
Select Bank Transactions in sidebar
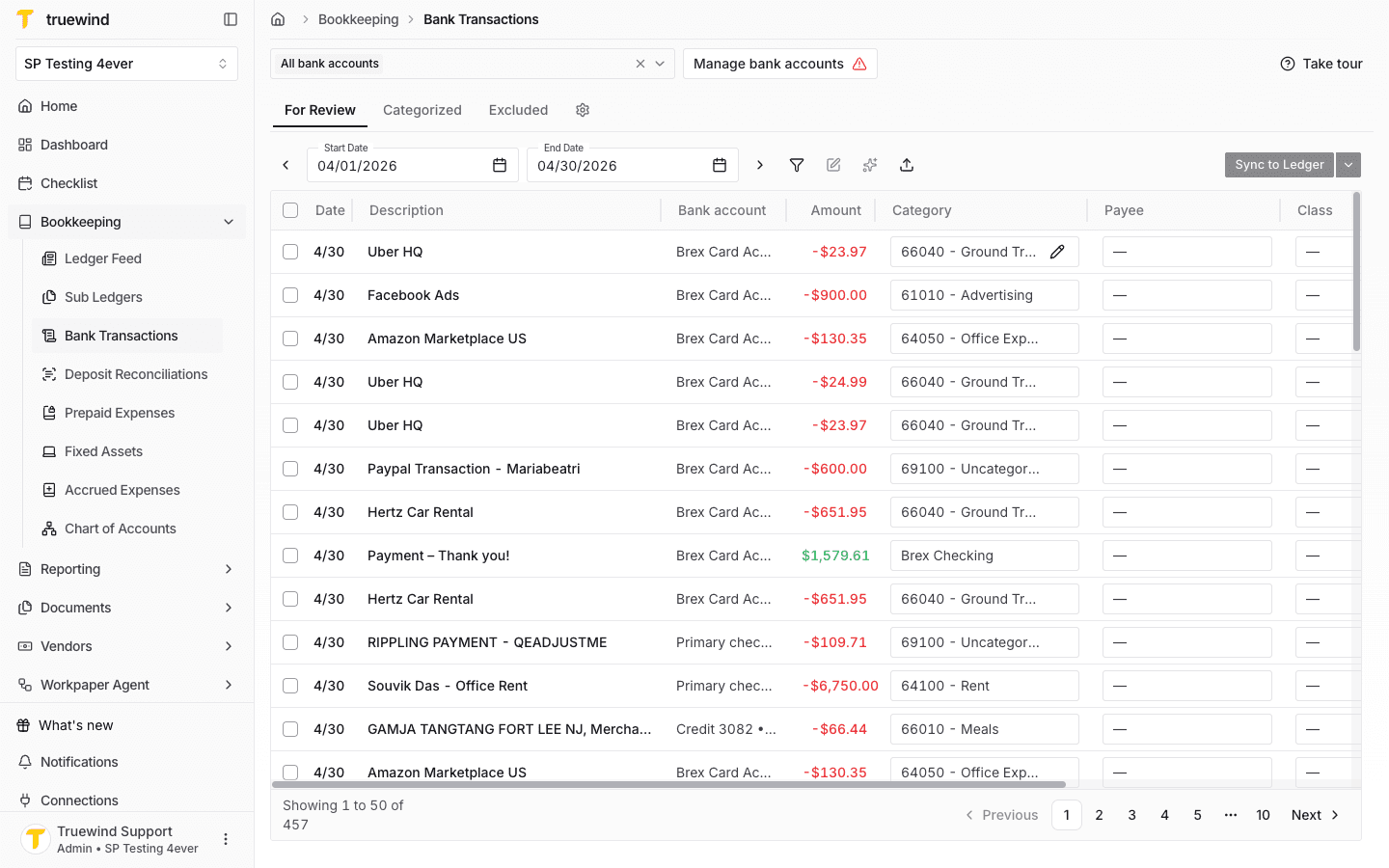(x=127, y=336)
